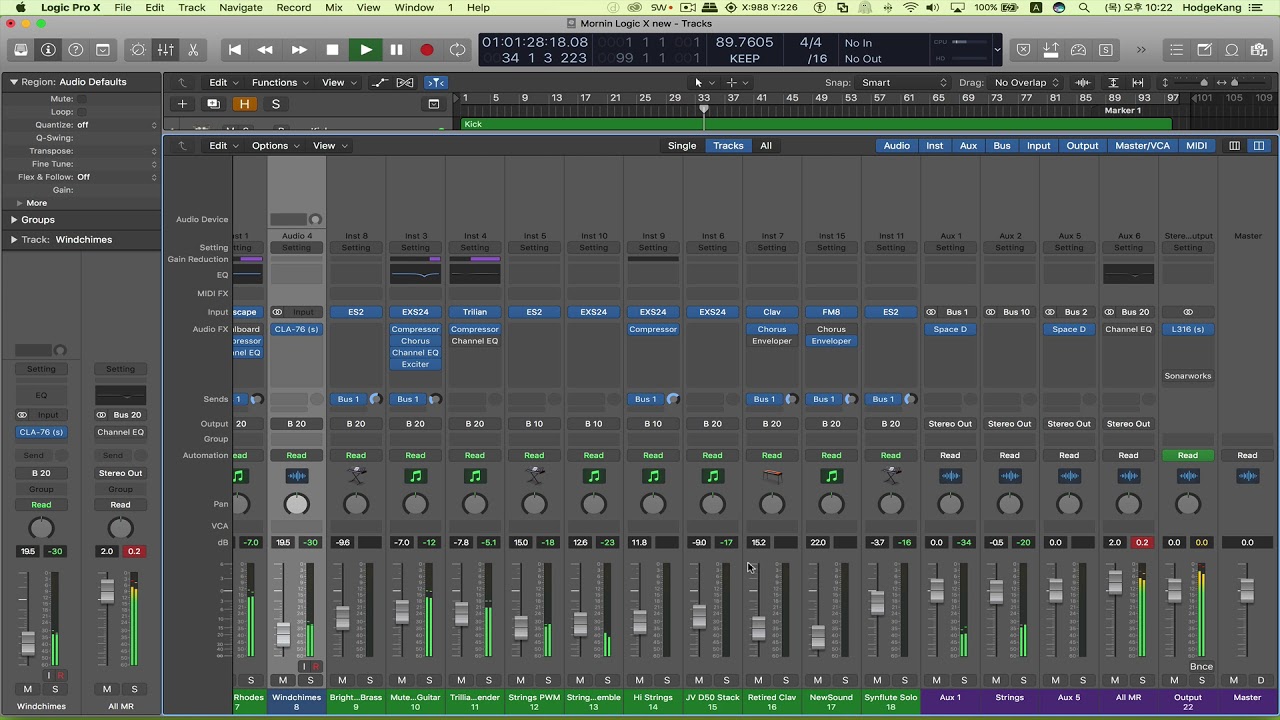Image resolution: width=1280 pixels, height=720 pixels.
Task: Toggle the orange Hide tracks H button
Action: point(244,104)
